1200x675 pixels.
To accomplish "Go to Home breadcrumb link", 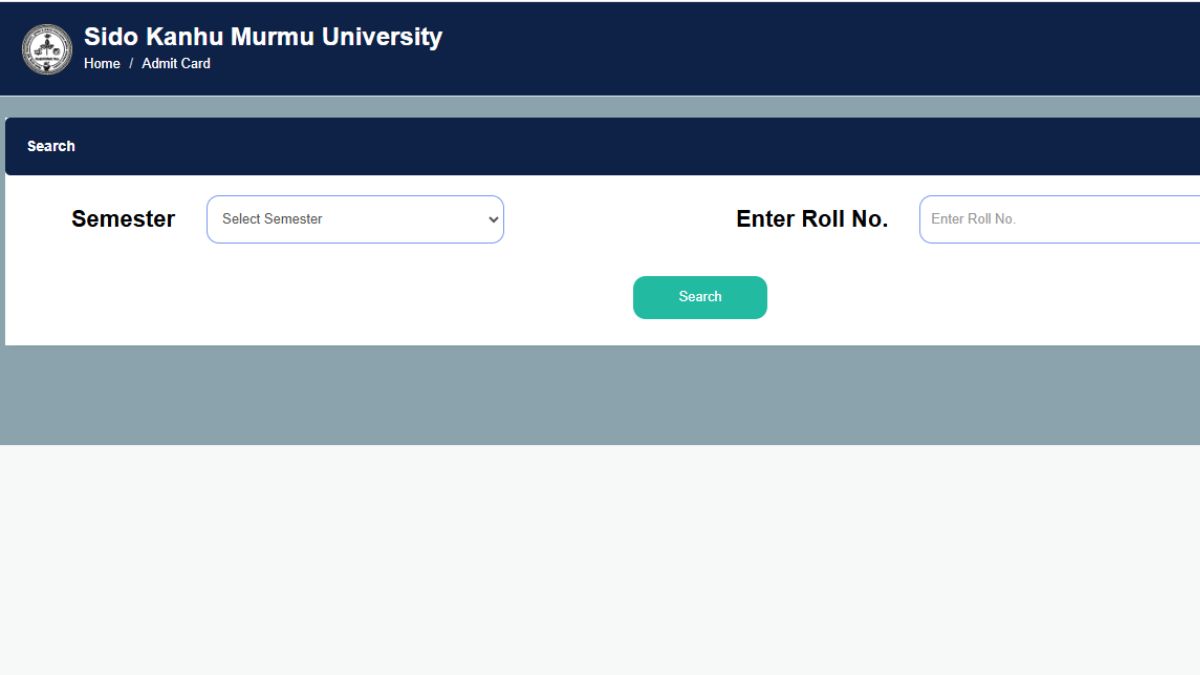I will [102, 63].
